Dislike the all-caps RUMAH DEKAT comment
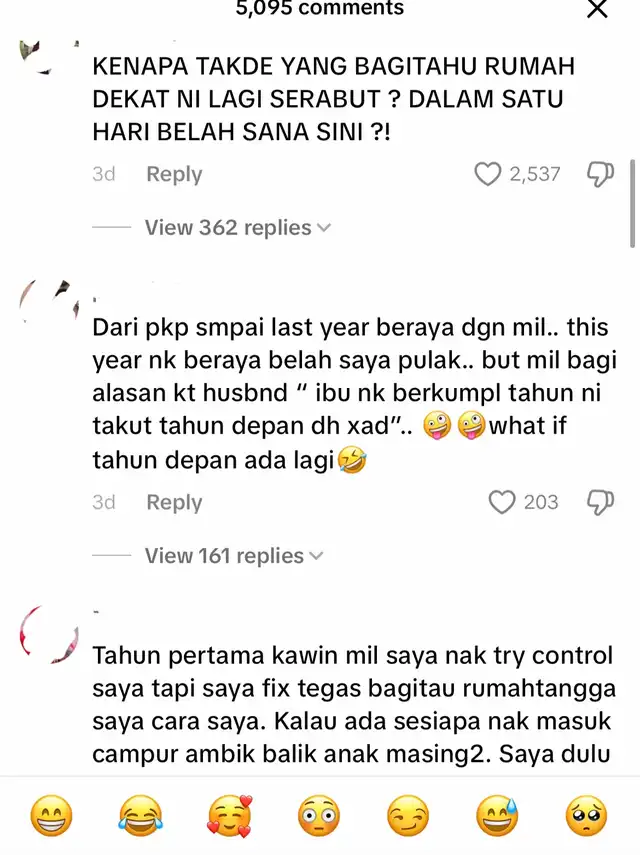Screen dimensions: 640x855 tap(600, 174)
